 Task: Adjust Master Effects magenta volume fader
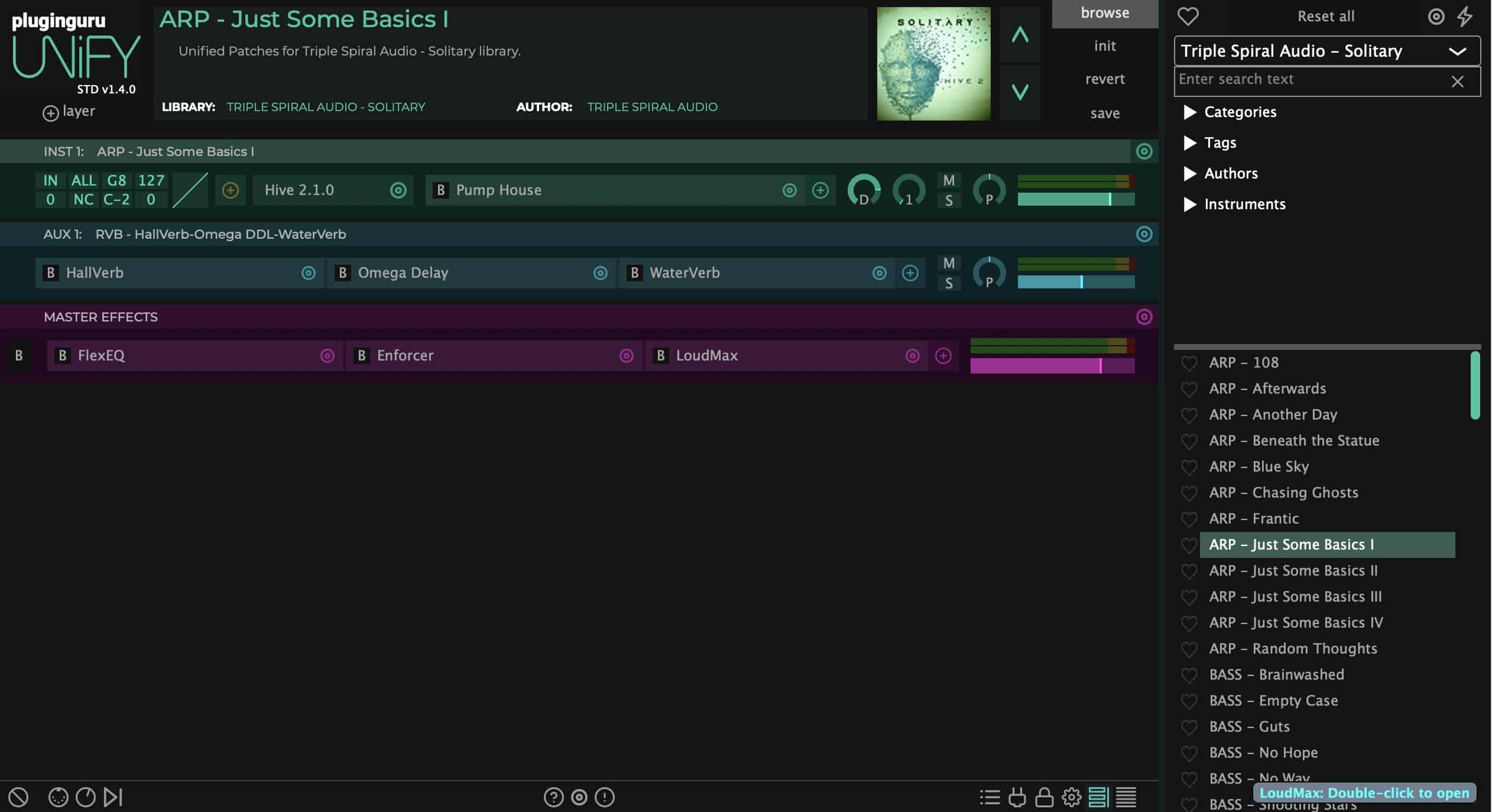click(1052, 366)
